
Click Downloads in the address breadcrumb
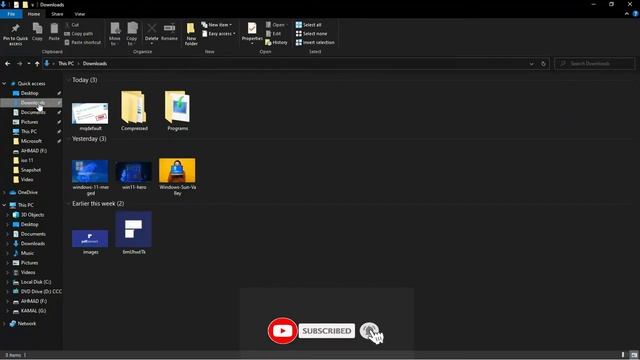click(x=95, y=64)
